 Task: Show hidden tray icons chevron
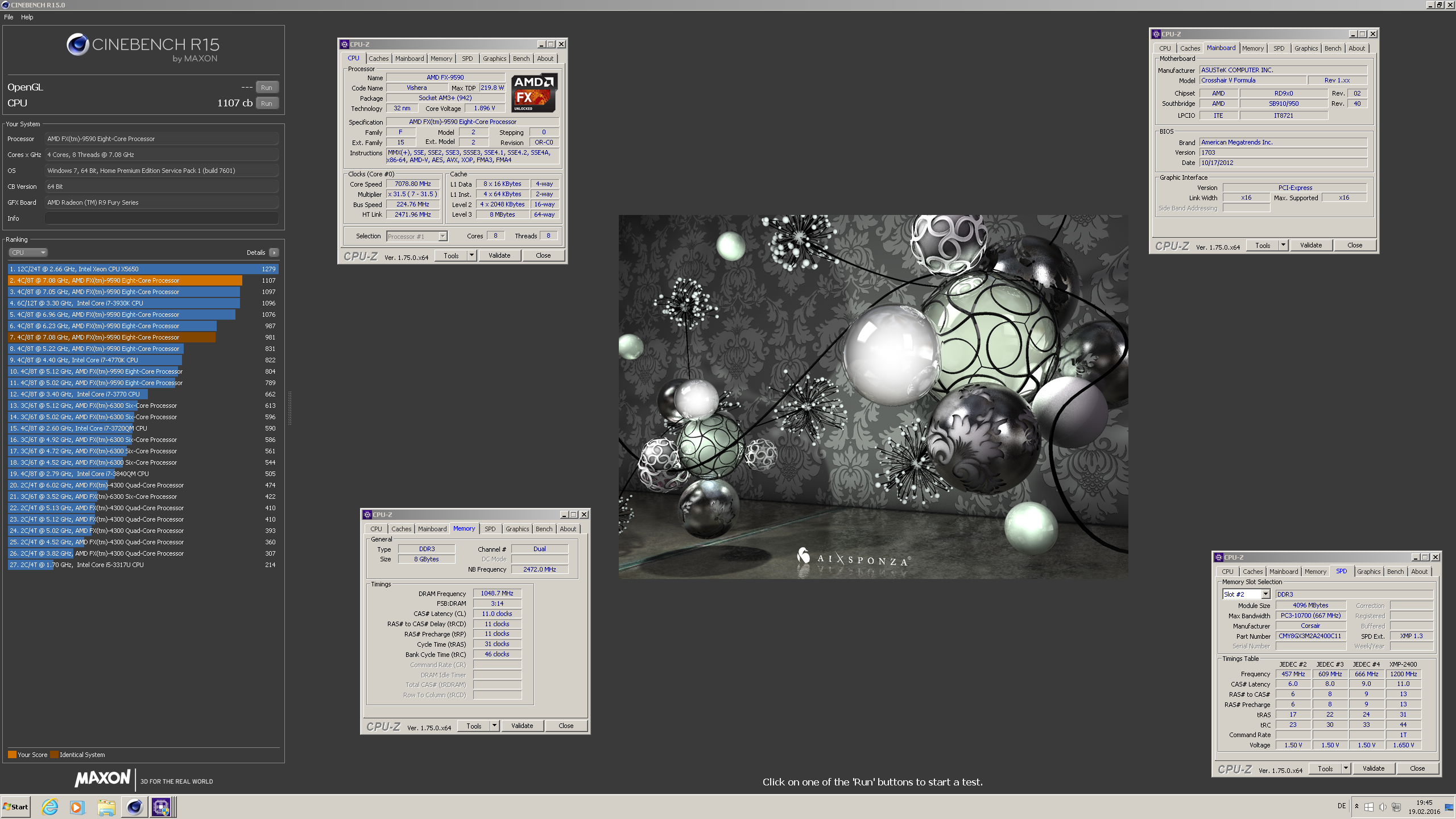click(x=1356, y=806)
